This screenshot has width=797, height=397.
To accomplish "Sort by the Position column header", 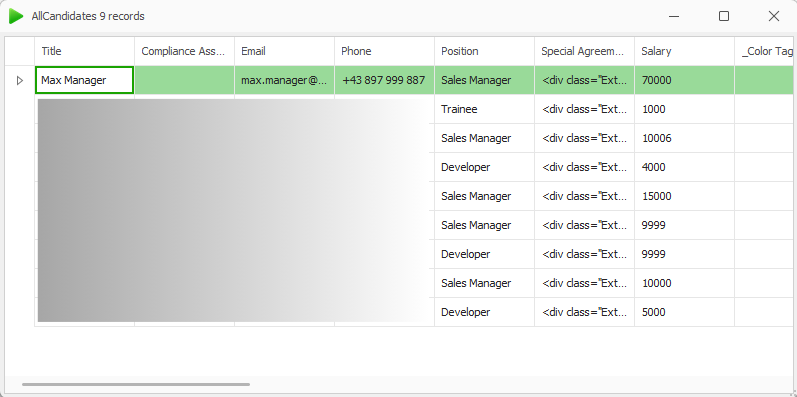I will point(484,51).
